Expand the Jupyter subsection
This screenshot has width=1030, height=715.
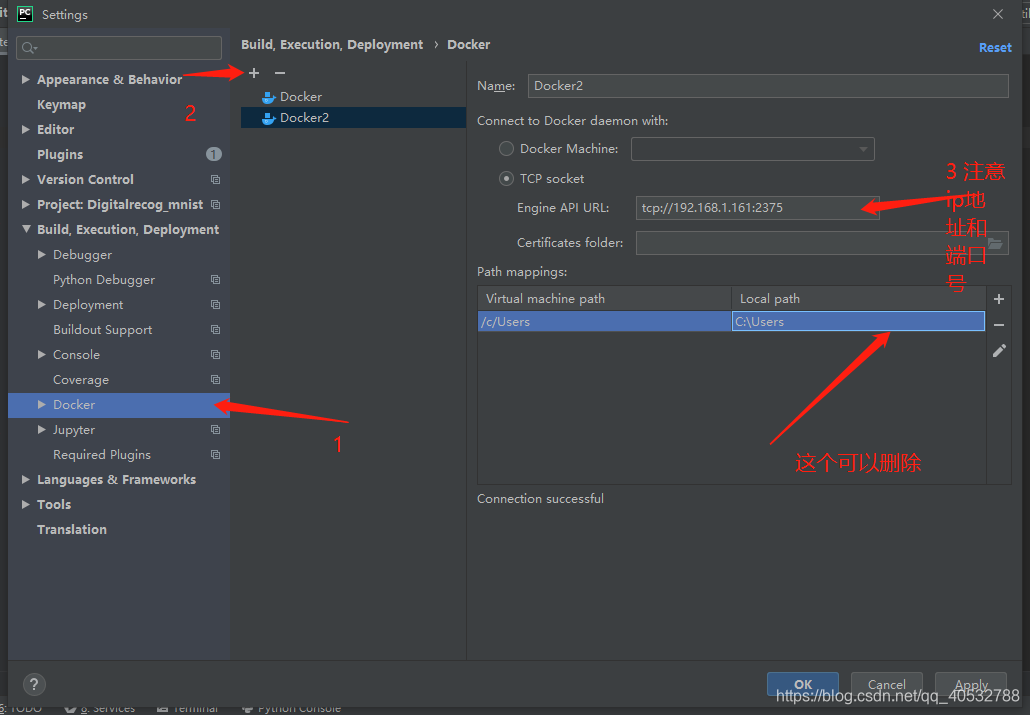41,429
